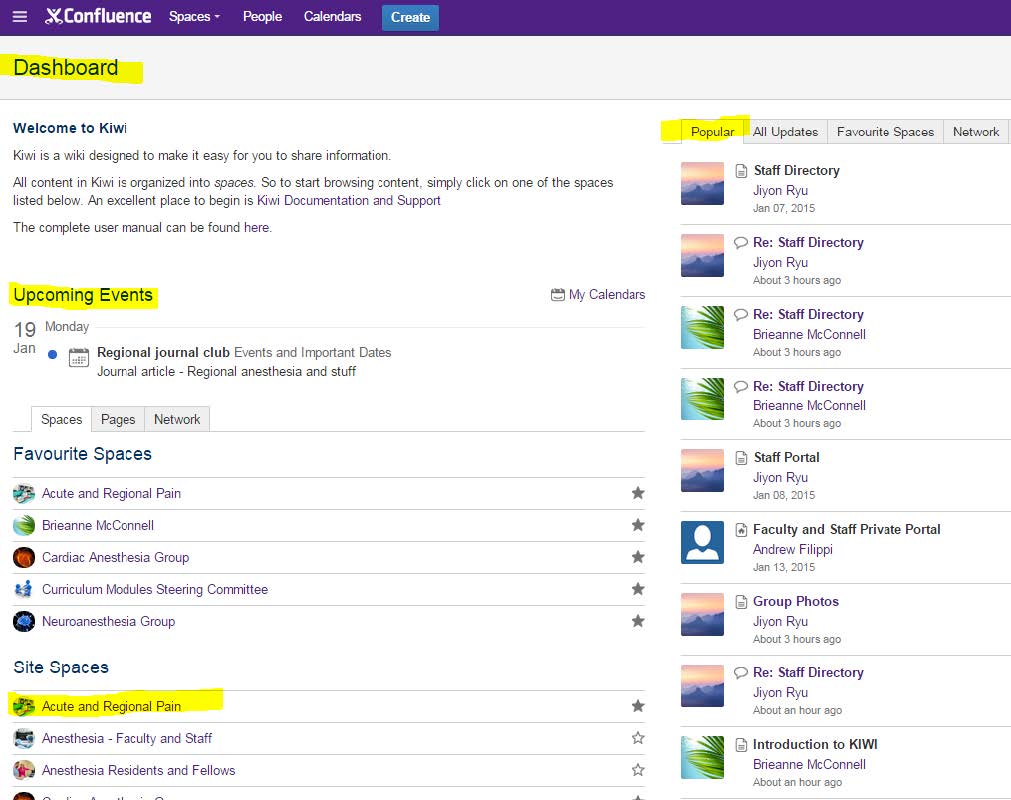Select the Pages tab
Image resolution: width=1011 pixels, height=800 pixels.
118,420
